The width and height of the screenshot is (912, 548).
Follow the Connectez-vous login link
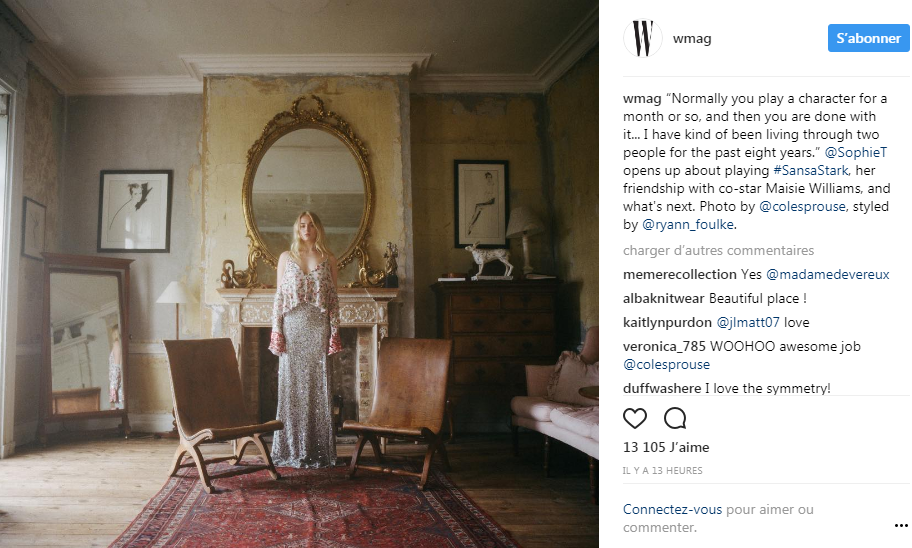point(672,510)
